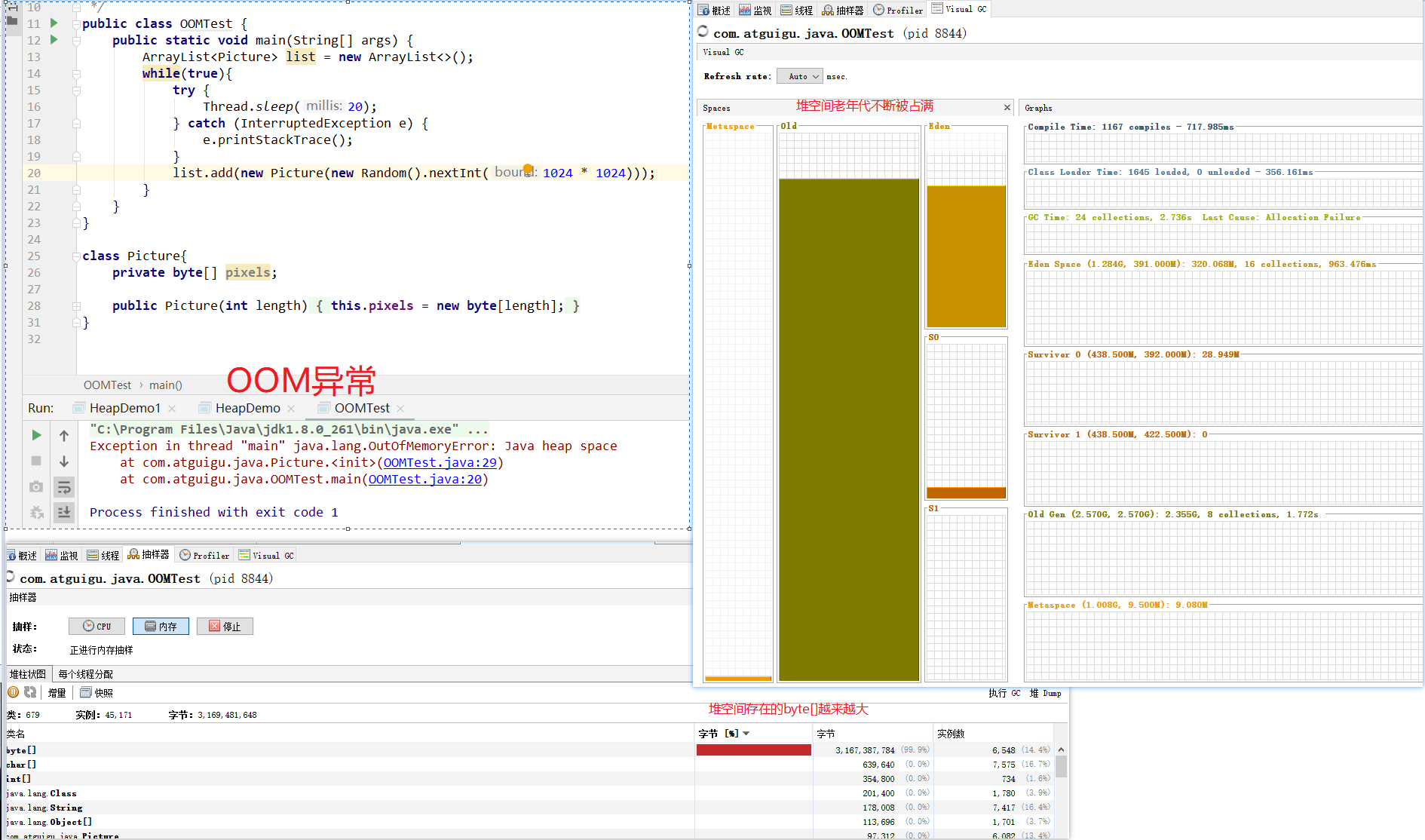Click main() in editor breadcrumb
Image resolution: width=1425 pixels, height=840 pixels.
click(166, 385)
